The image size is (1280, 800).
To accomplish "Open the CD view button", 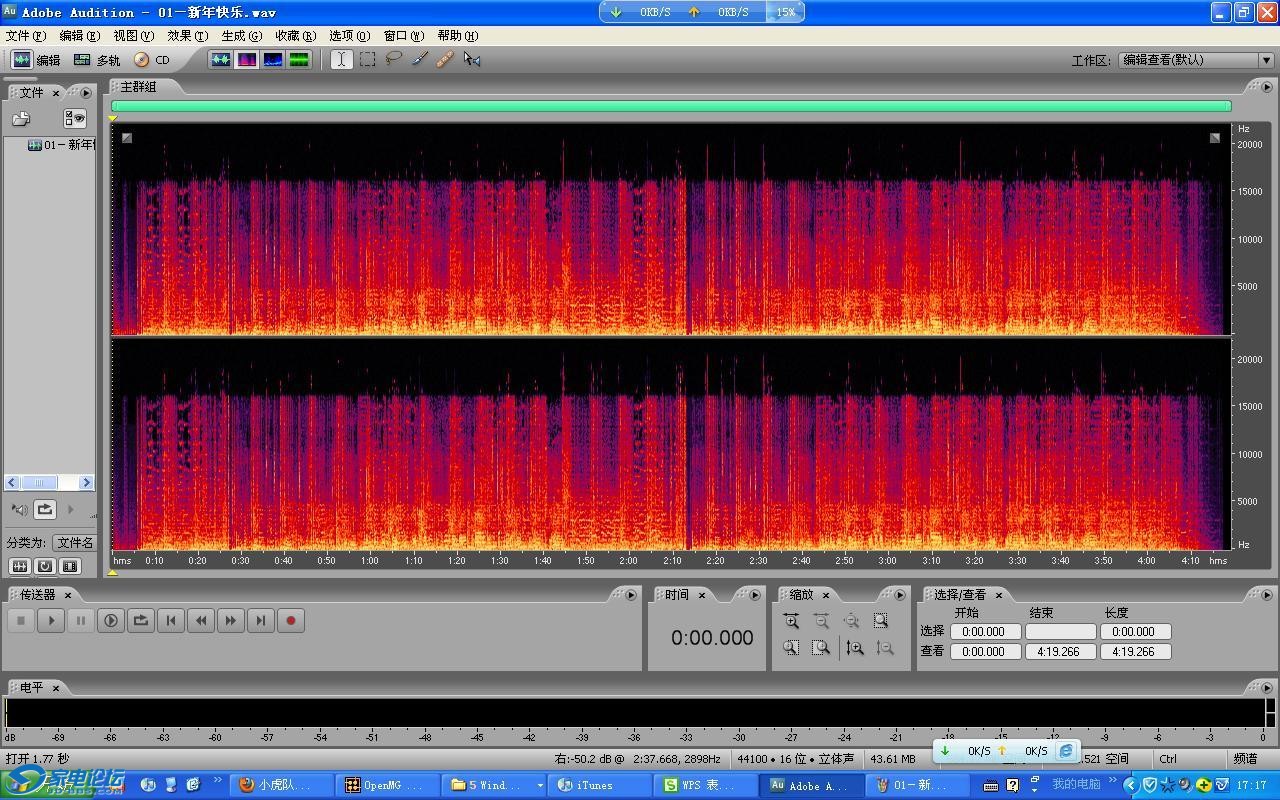I will click(x=152, y=60).
